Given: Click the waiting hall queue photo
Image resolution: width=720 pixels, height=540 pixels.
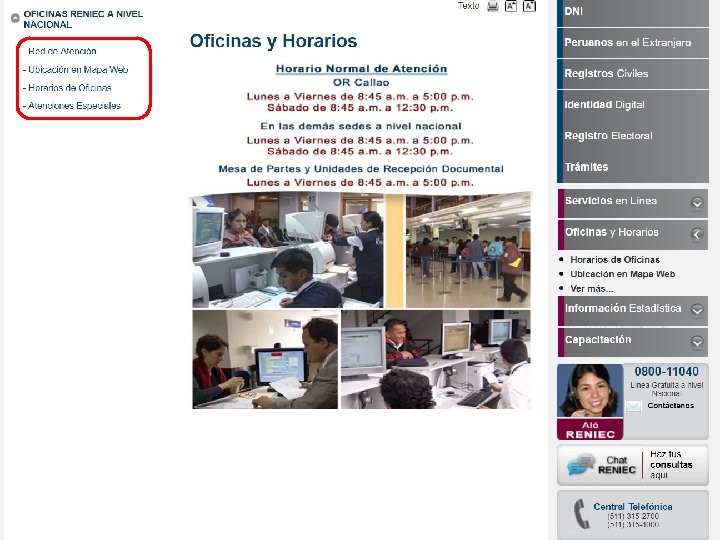Looking at the screenshot, I should pos(468,251).
